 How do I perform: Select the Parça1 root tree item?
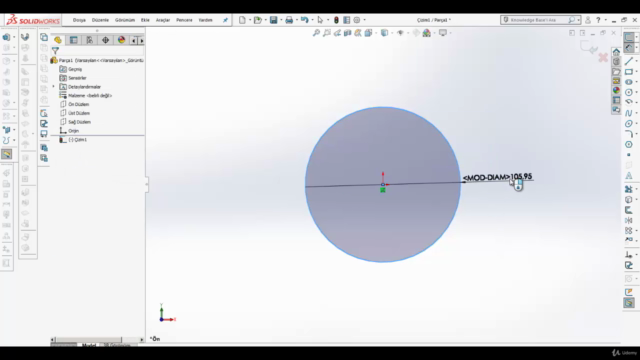[x=97, y=60]
